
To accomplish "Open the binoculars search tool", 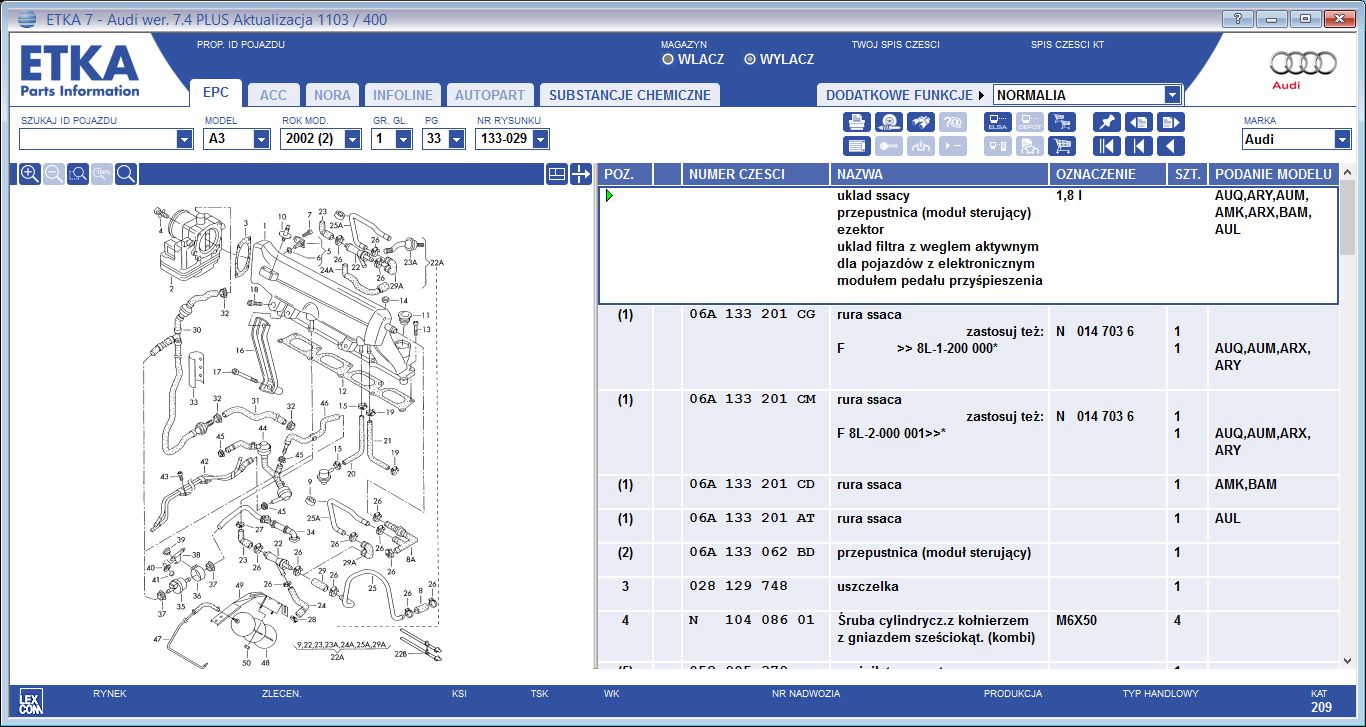I will pyautogui.click(x=921, y=122).
